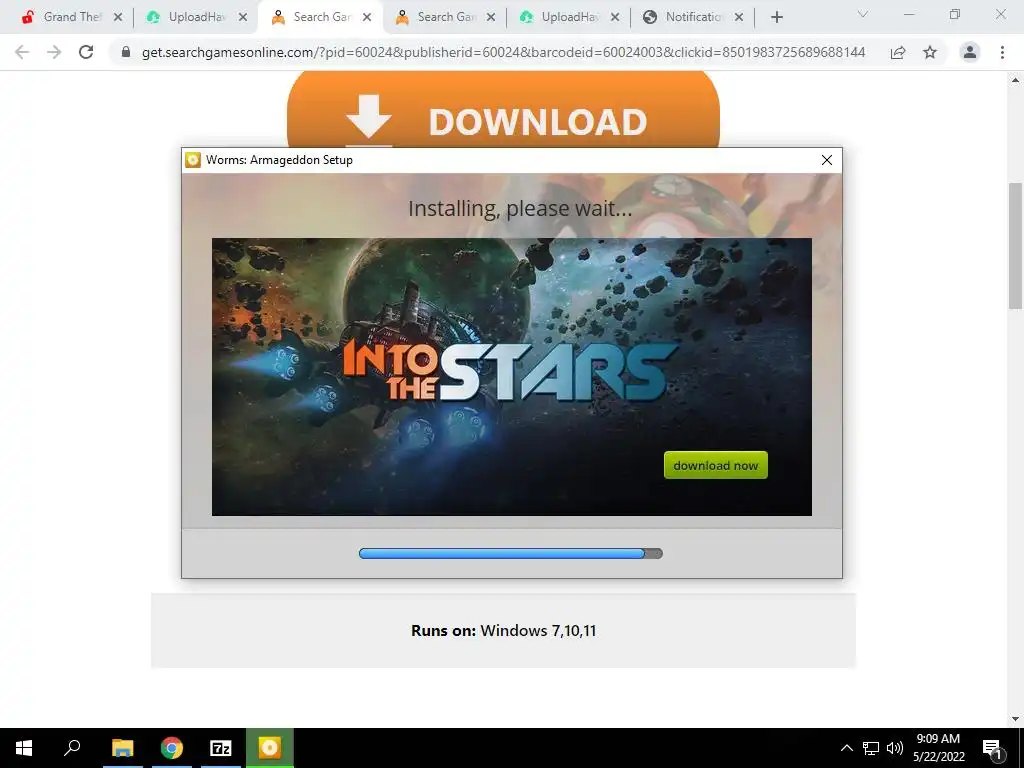This screenshot has height=768, width=1024.
Task: Open Chrome from the taskbar
Action: 172,748
